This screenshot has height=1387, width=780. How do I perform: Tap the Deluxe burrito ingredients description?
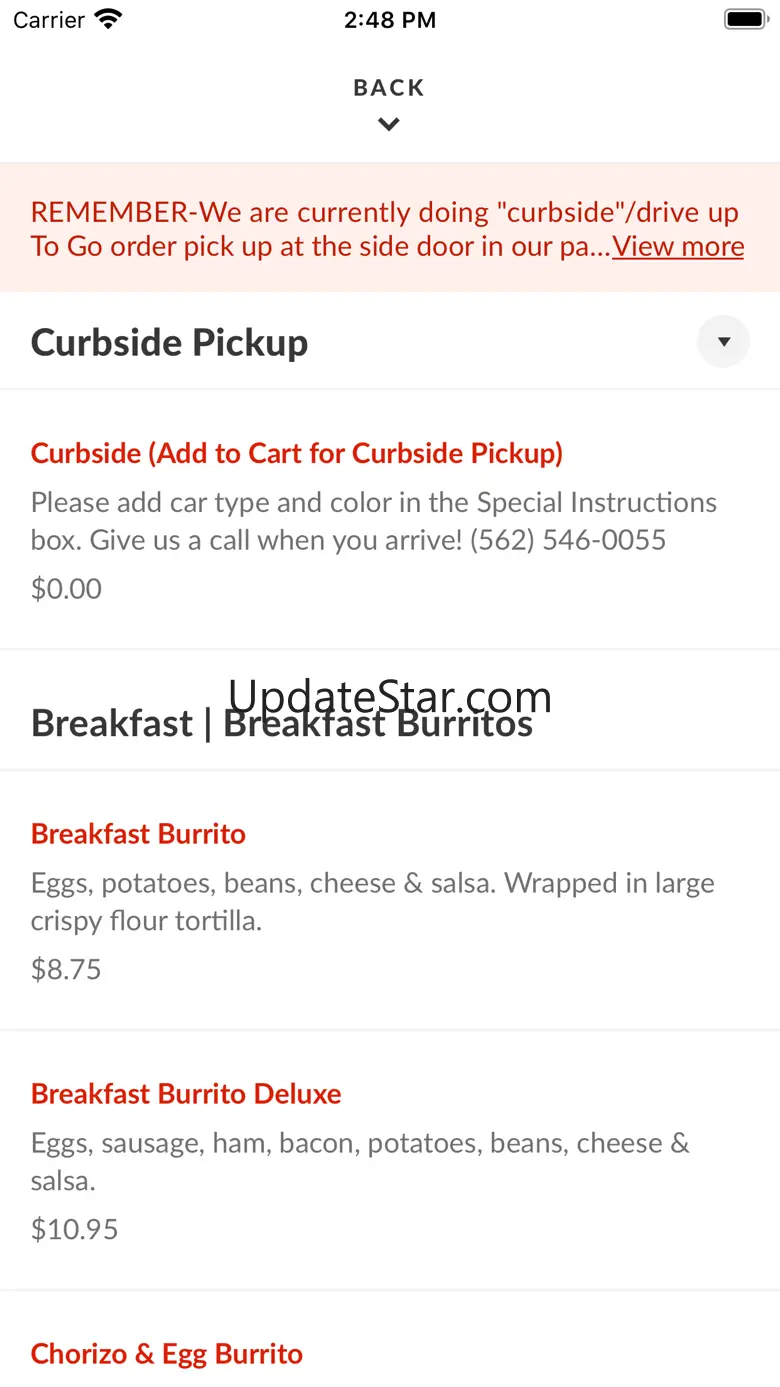pyautogui.click(x=360, y=1161)
